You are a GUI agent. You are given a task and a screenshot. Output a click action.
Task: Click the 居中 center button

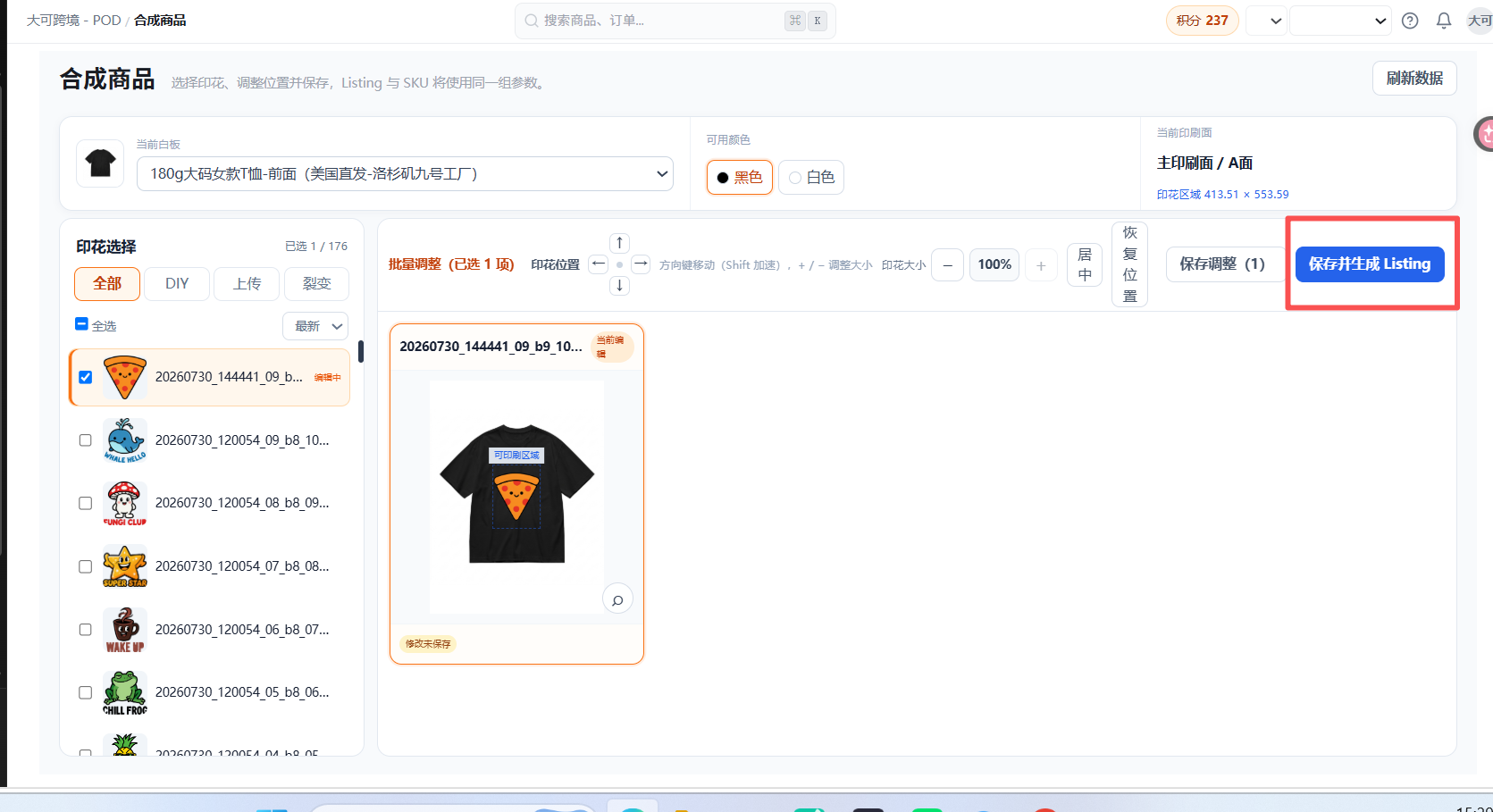pyautogui.click(x=1085, y=264)
